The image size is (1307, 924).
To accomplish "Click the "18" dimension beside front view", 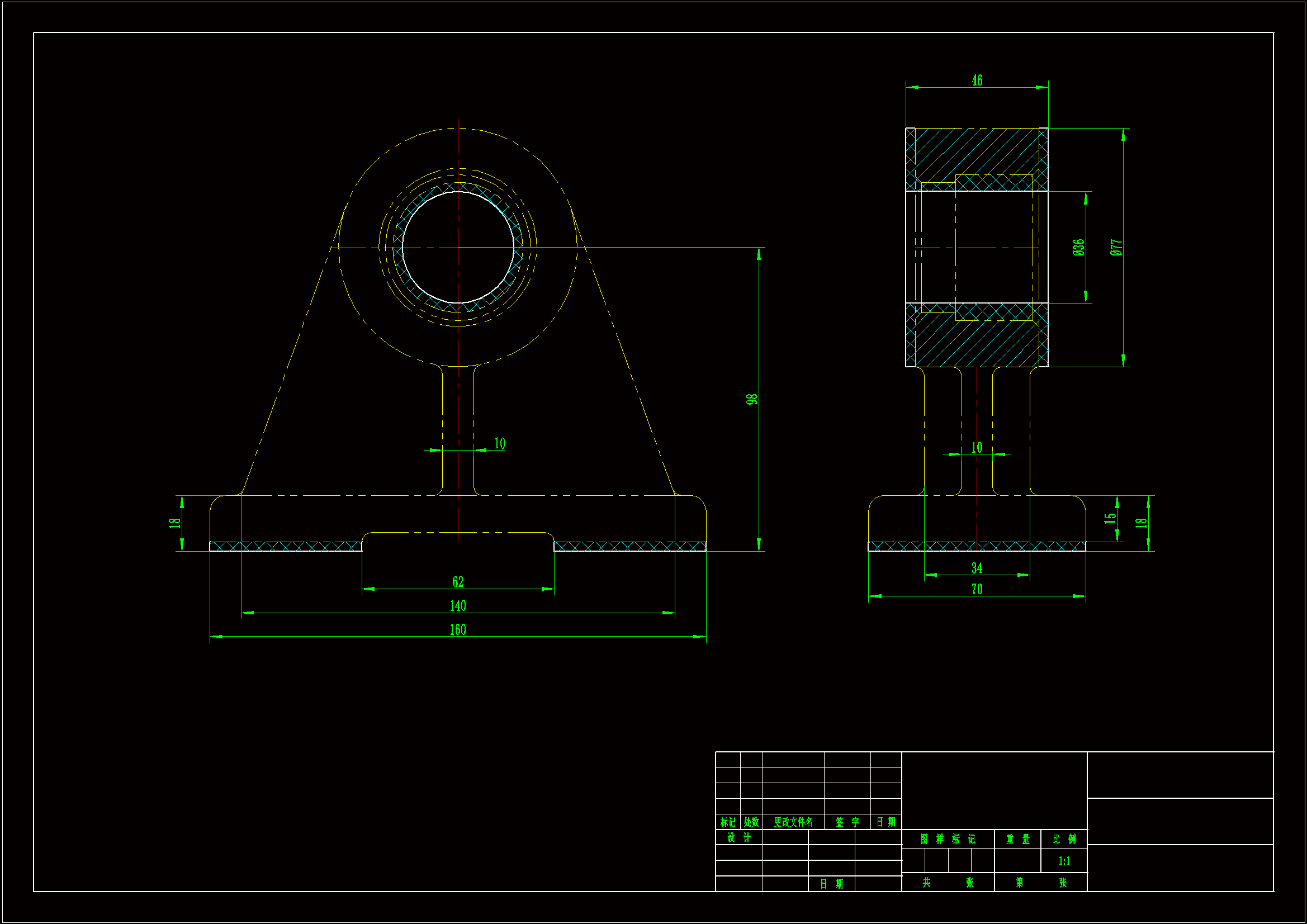I will pos(175,523).
